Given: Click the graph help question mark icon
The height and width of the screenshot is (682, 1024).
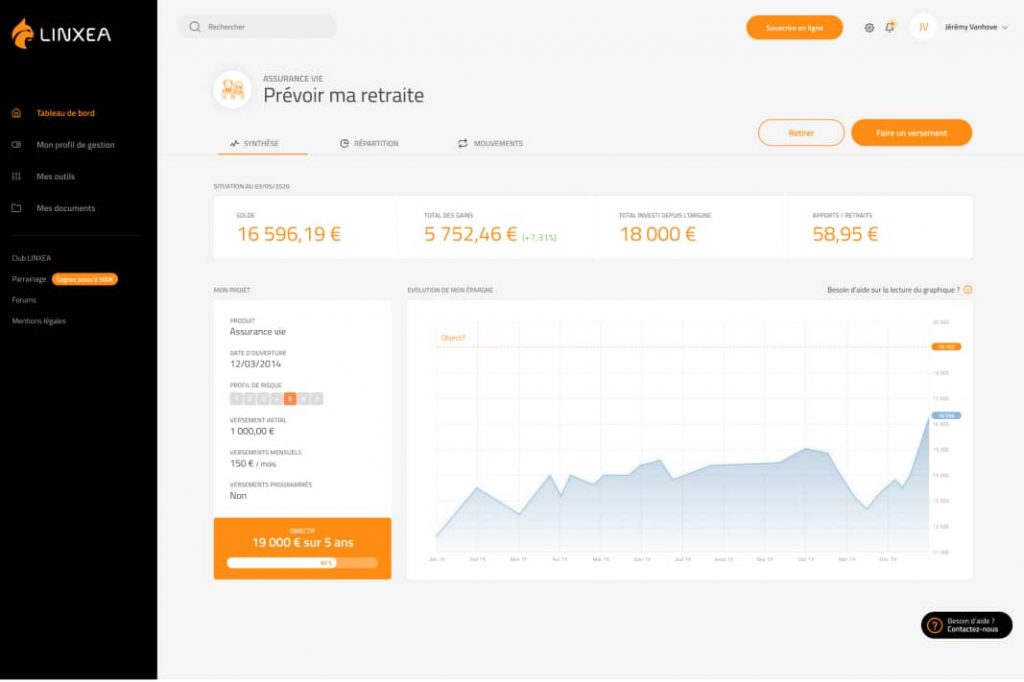Looking at the screenshot, I should click(x=967, y=290).
